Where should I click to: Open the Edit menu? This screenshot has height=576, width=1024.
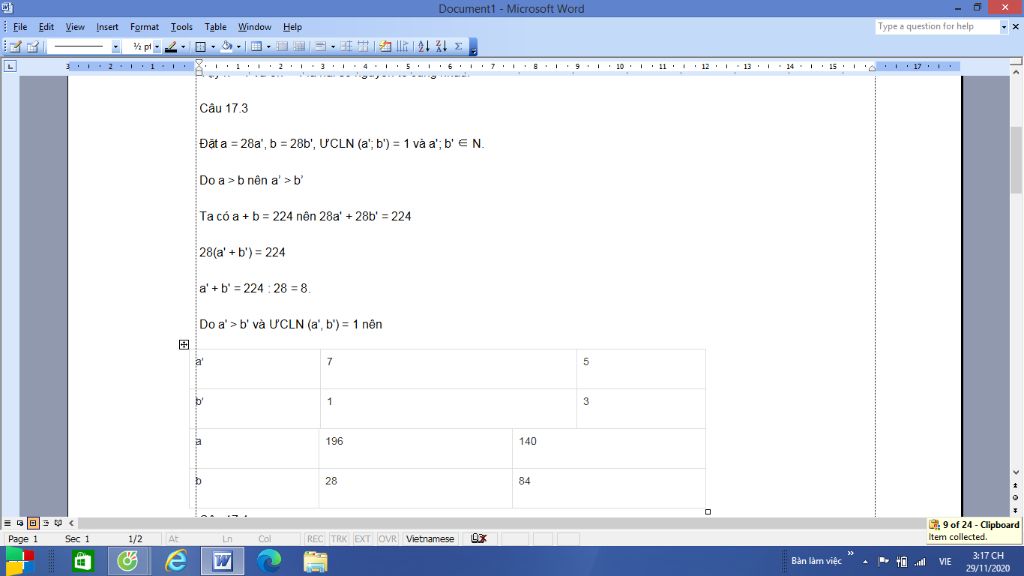pyautogui.click(x=46, y=27)
